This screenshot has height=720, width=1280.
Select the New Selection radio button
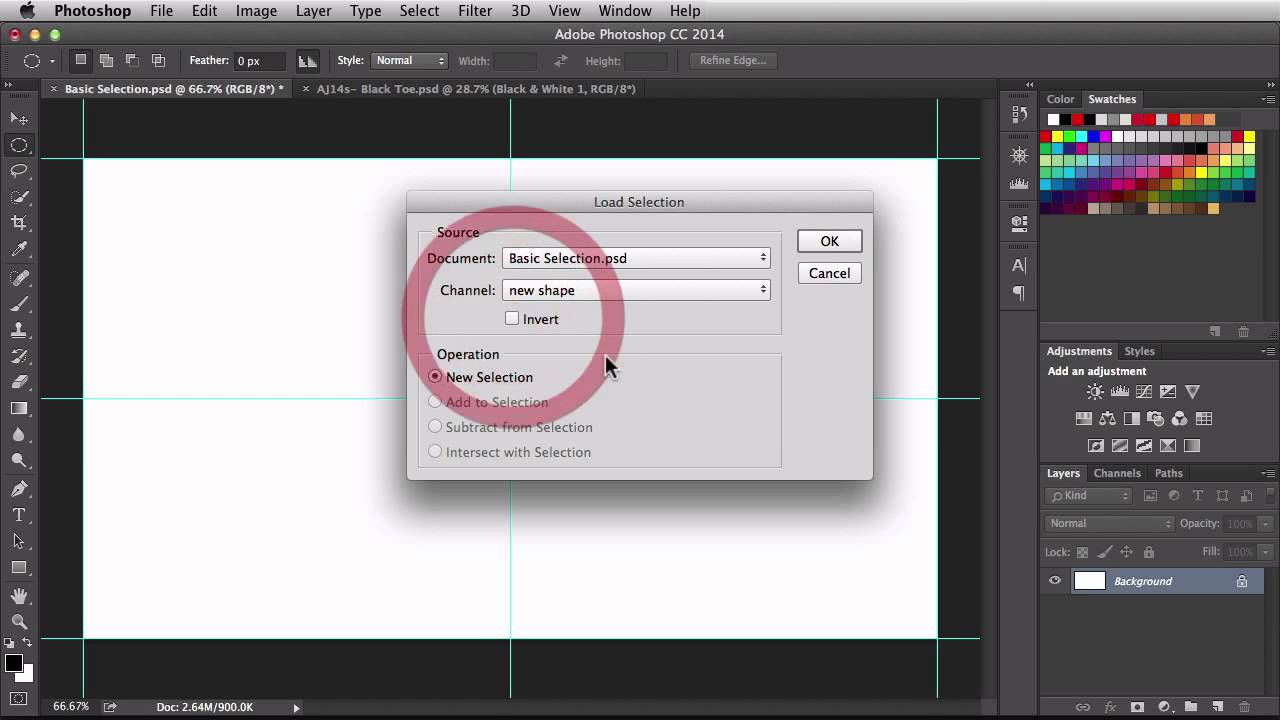coord(435,376)
